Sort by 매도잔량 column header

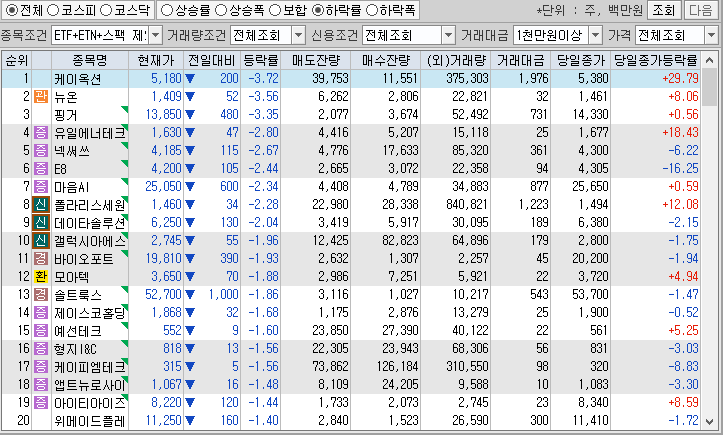point(316,60)
